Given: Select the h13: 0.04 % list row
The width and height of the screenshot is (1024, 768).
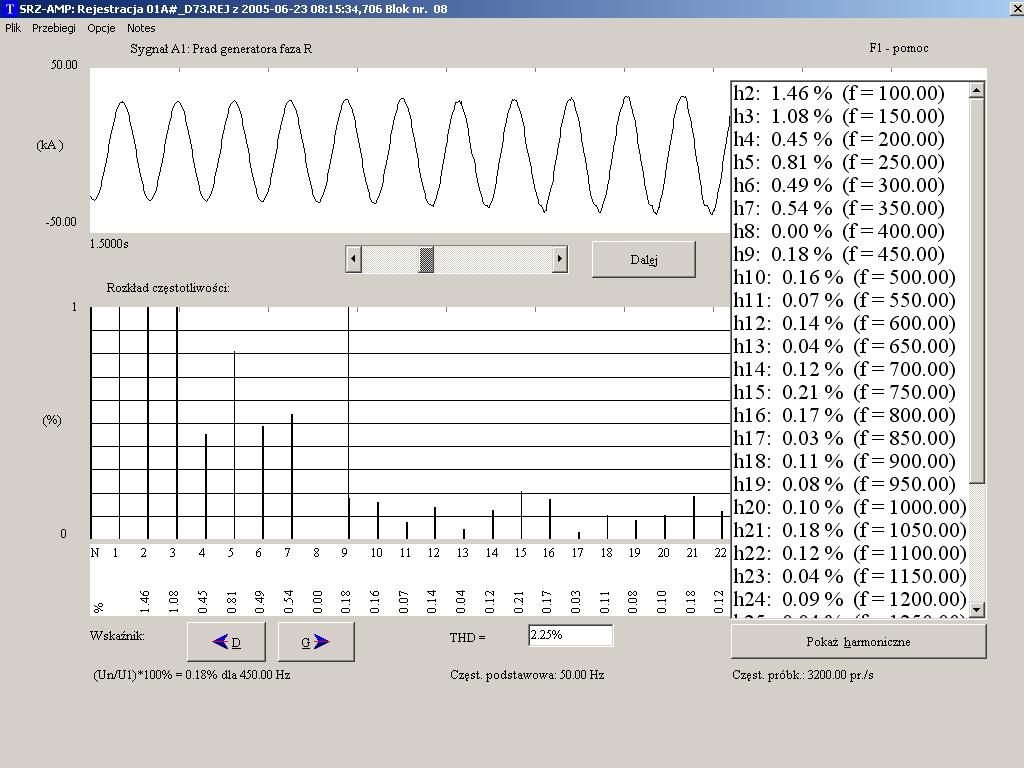Looking at the screenshot, I should 850,346.
